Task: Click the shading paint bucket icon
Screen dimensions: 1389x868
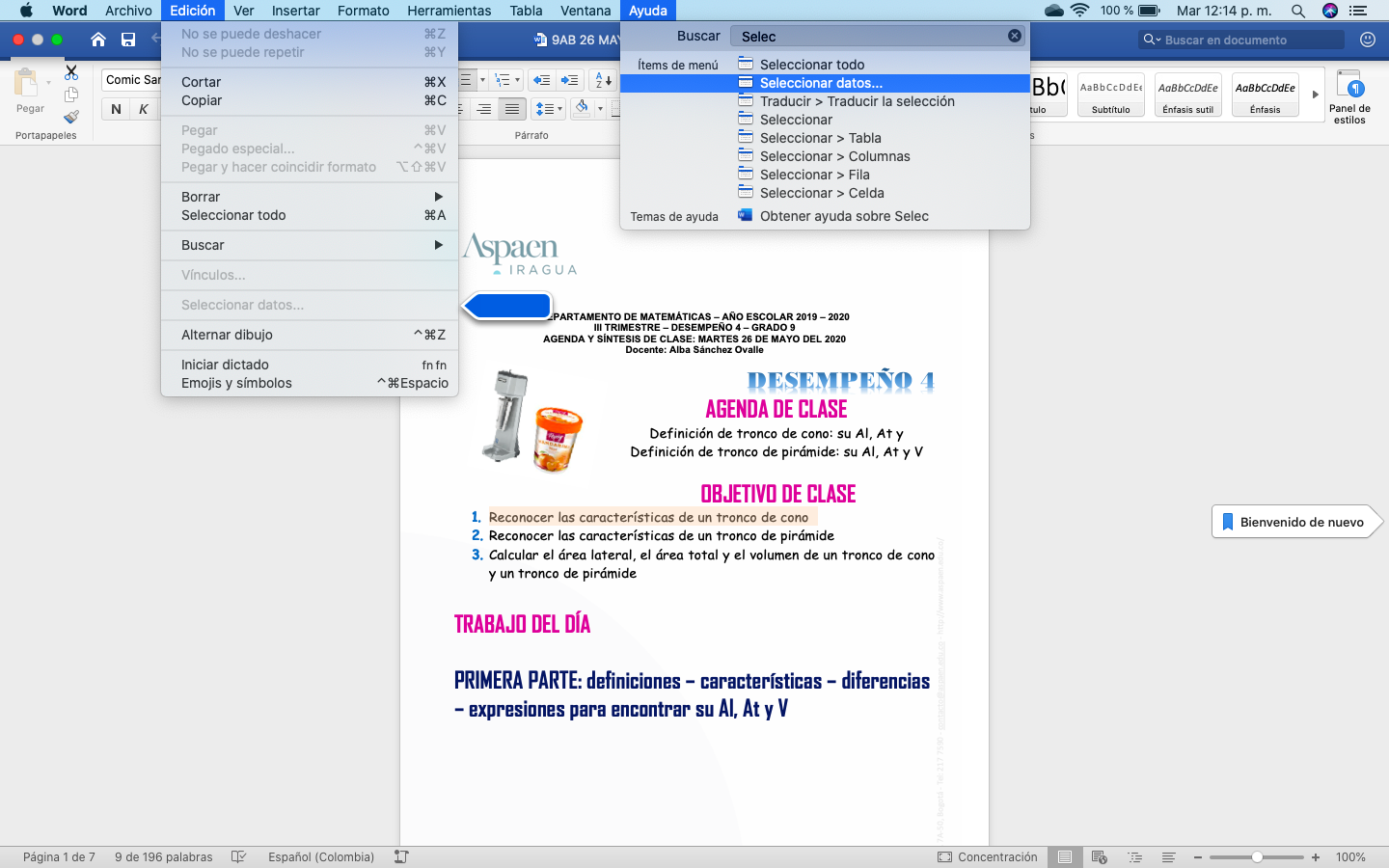Action: 582,108
